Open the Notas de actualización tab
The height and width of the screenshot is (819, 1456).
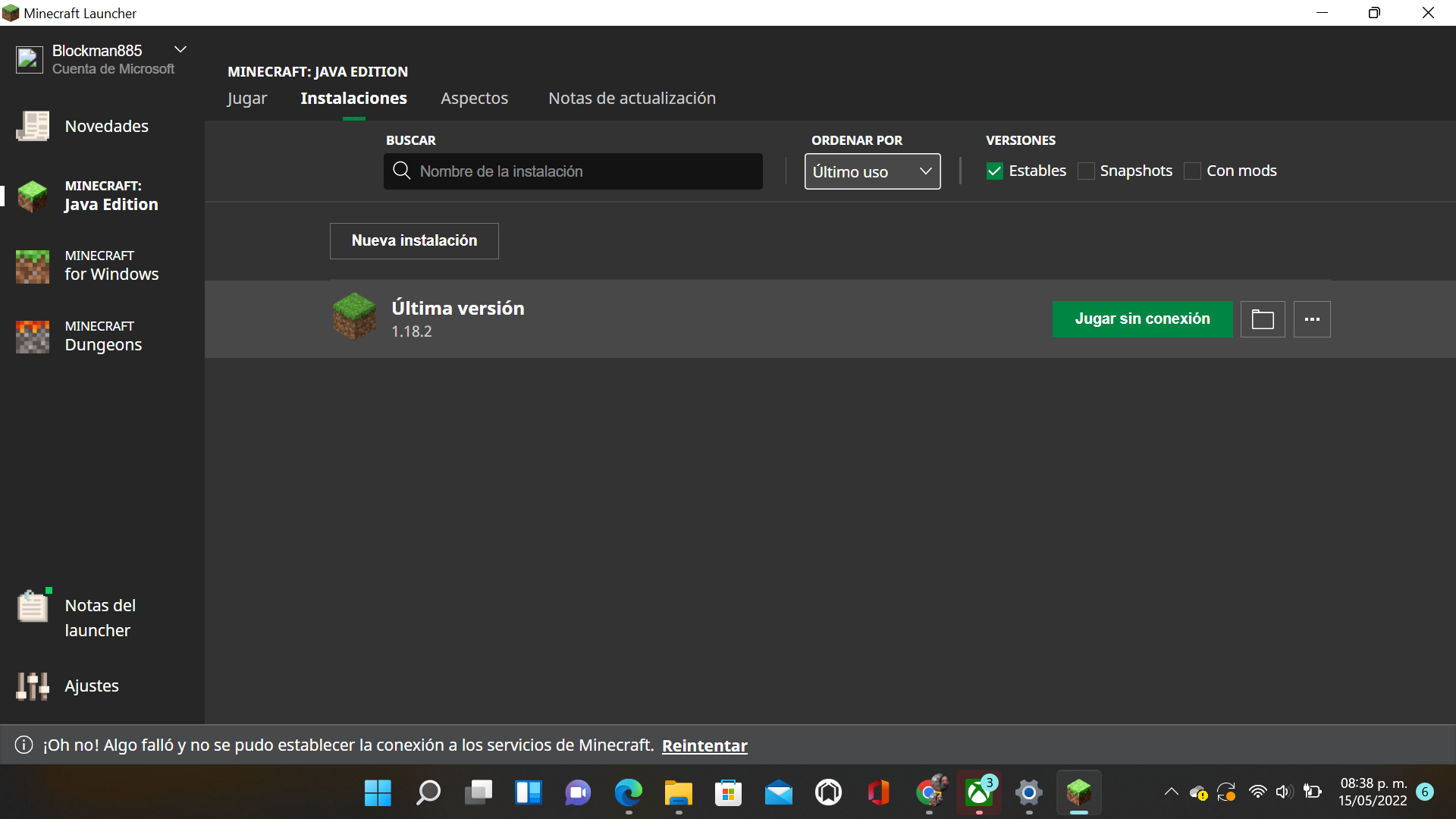pos(632,99)
